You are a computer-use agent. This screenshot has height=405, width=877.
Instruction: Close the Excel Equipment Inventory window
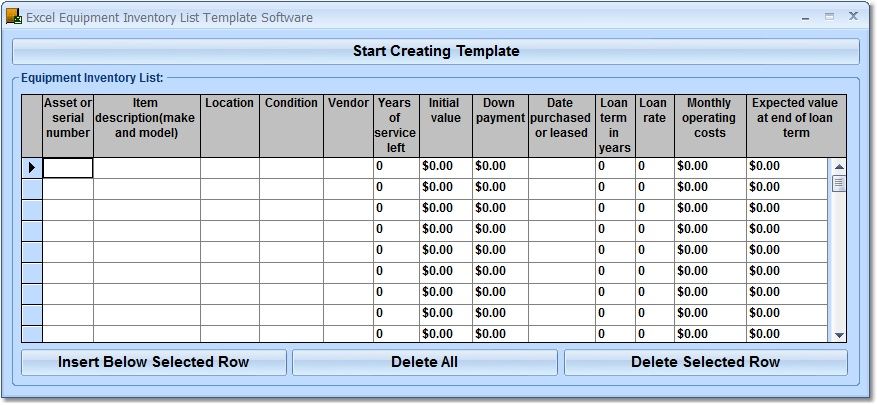coord(853,17)
